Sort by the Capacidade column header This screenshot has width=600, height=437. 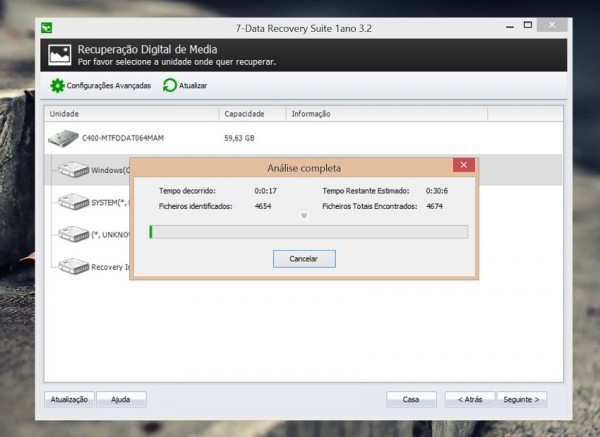[x=253, y=114]
